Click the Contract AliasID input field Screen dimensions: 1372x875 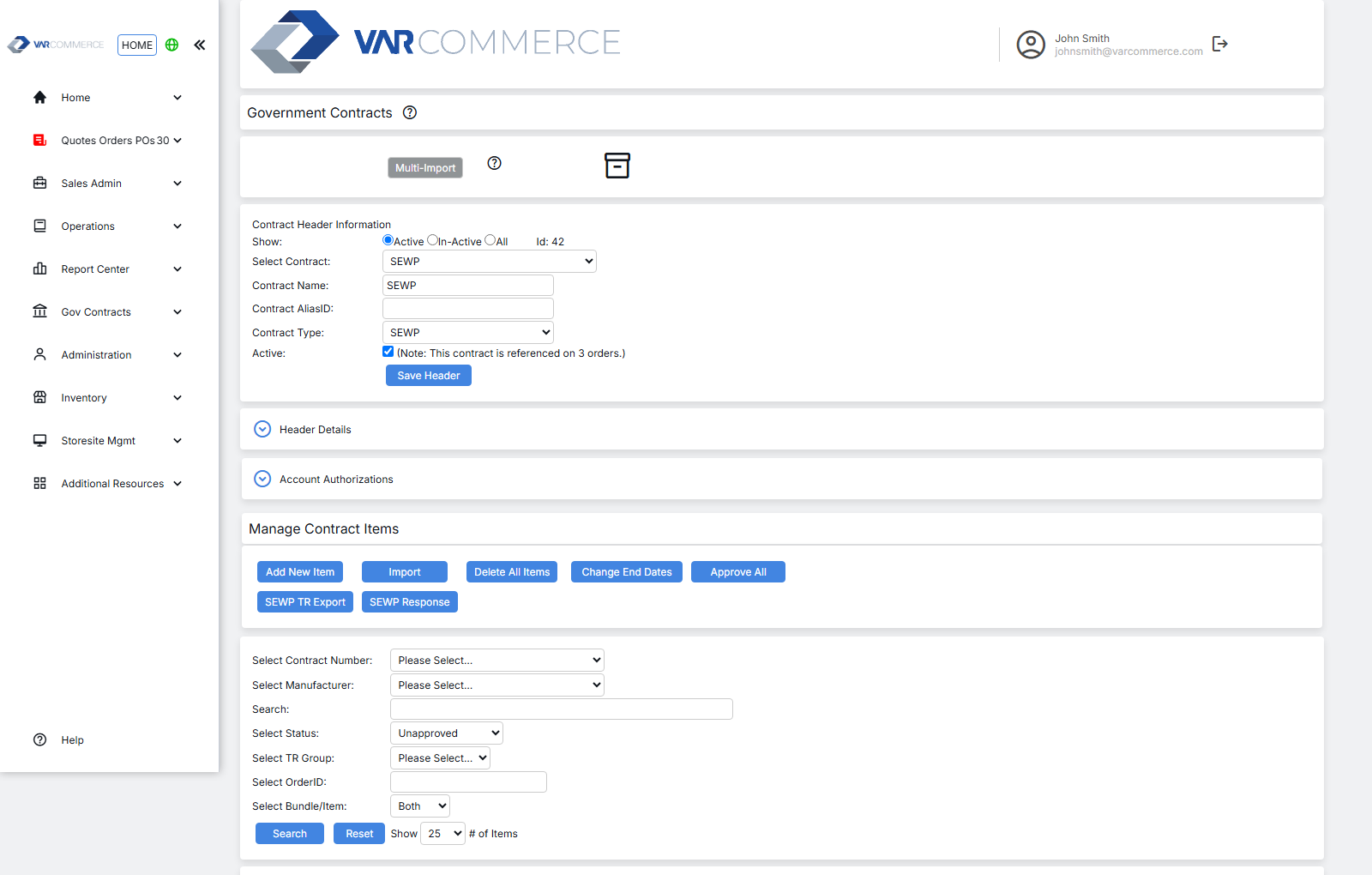(468, 309)
